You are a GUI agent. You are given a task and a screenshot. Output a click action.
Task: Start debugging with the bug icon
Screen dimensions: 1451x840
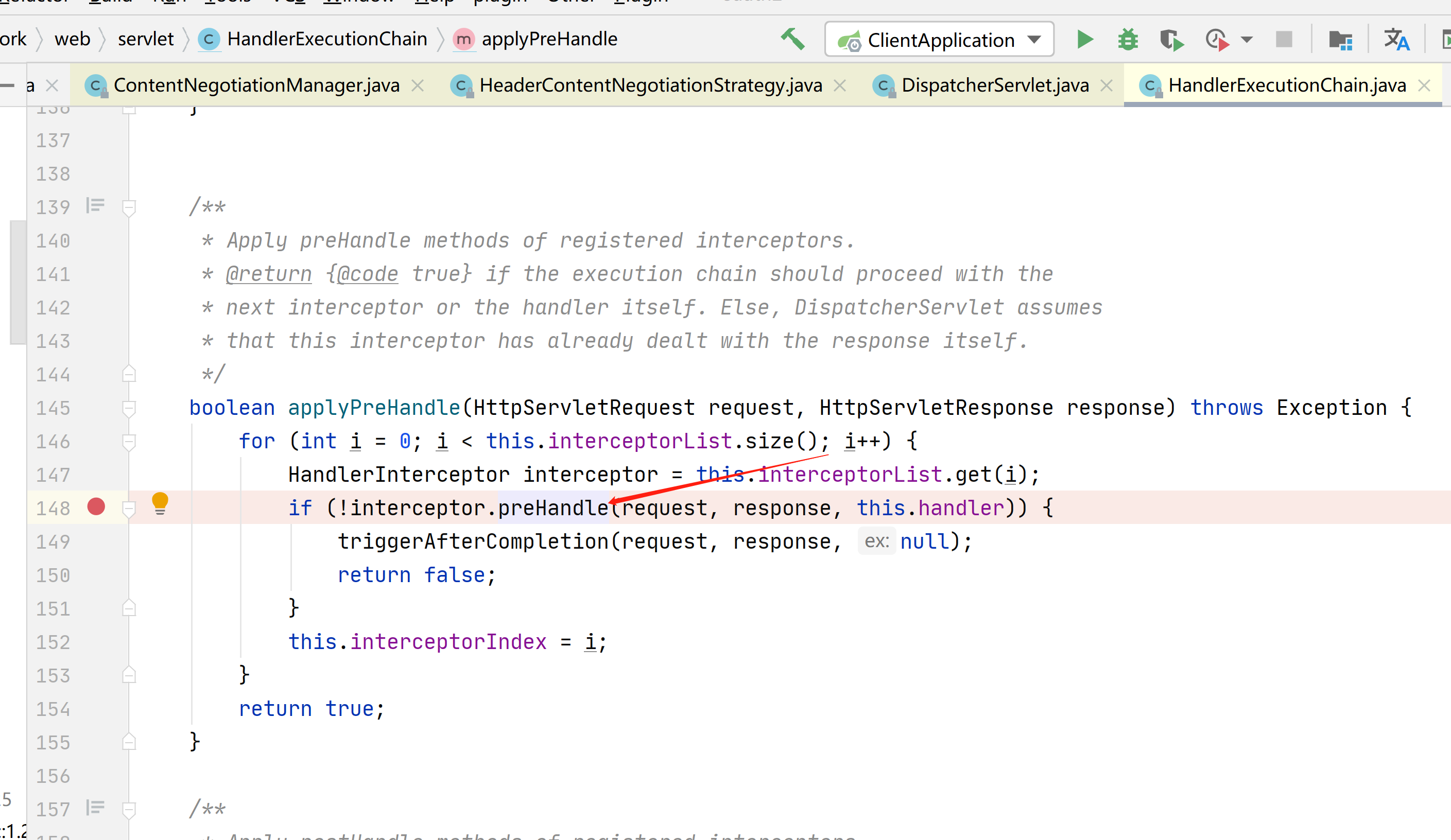[x=1128, y=40]
